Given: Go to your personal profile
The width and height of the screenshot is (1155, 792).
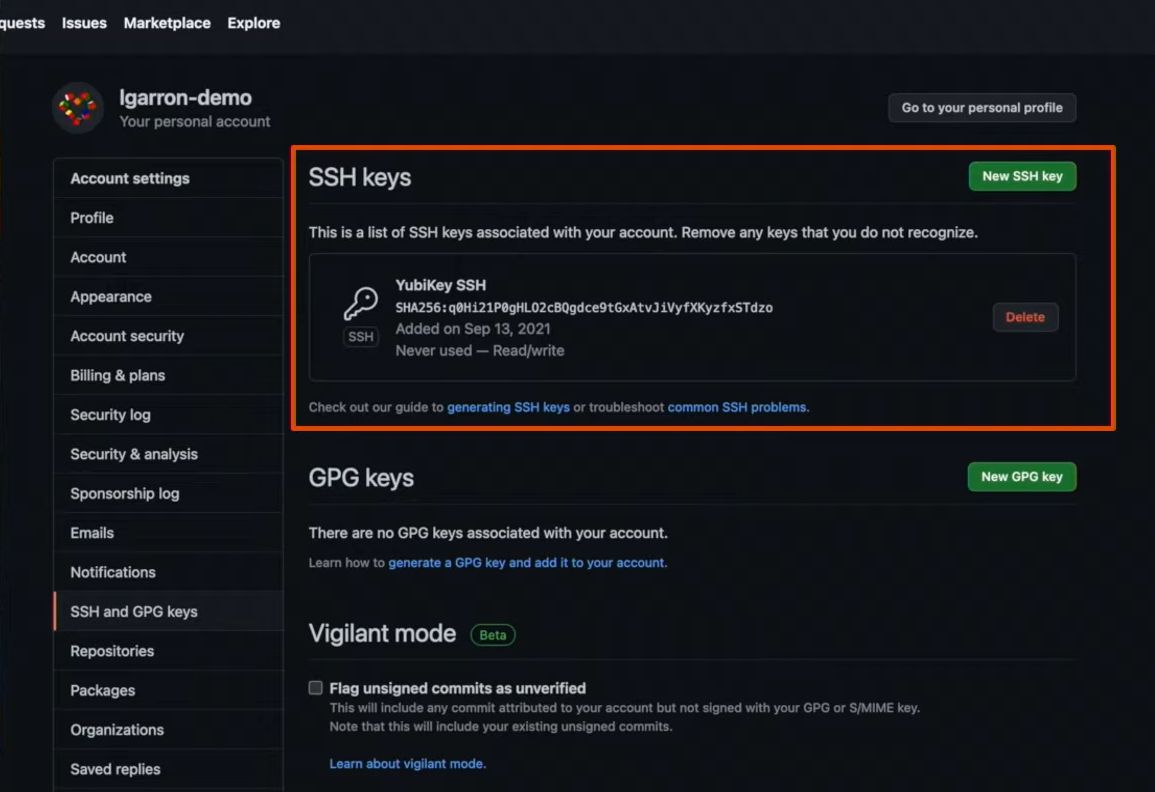Looking at the screenshot, I should (x=981, y=107).
